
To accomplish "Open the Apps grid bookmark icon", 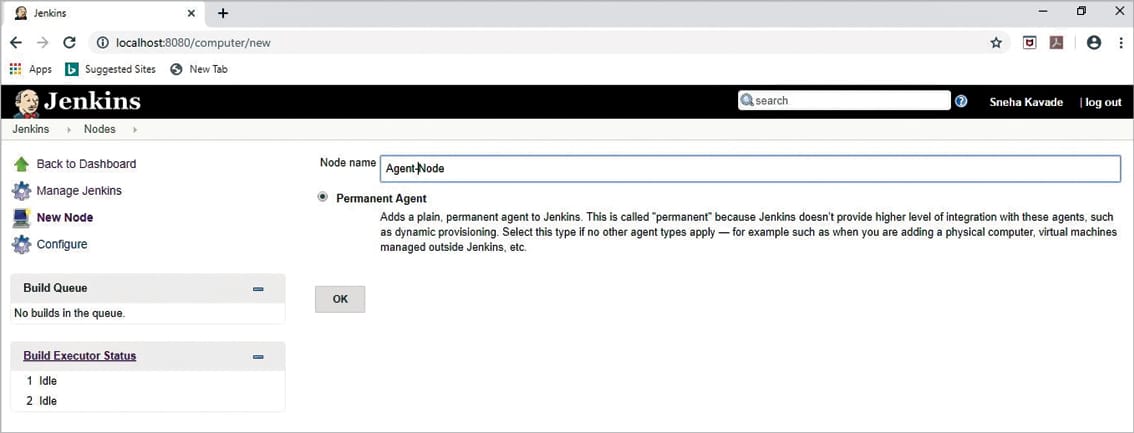I will coord(15,69).
